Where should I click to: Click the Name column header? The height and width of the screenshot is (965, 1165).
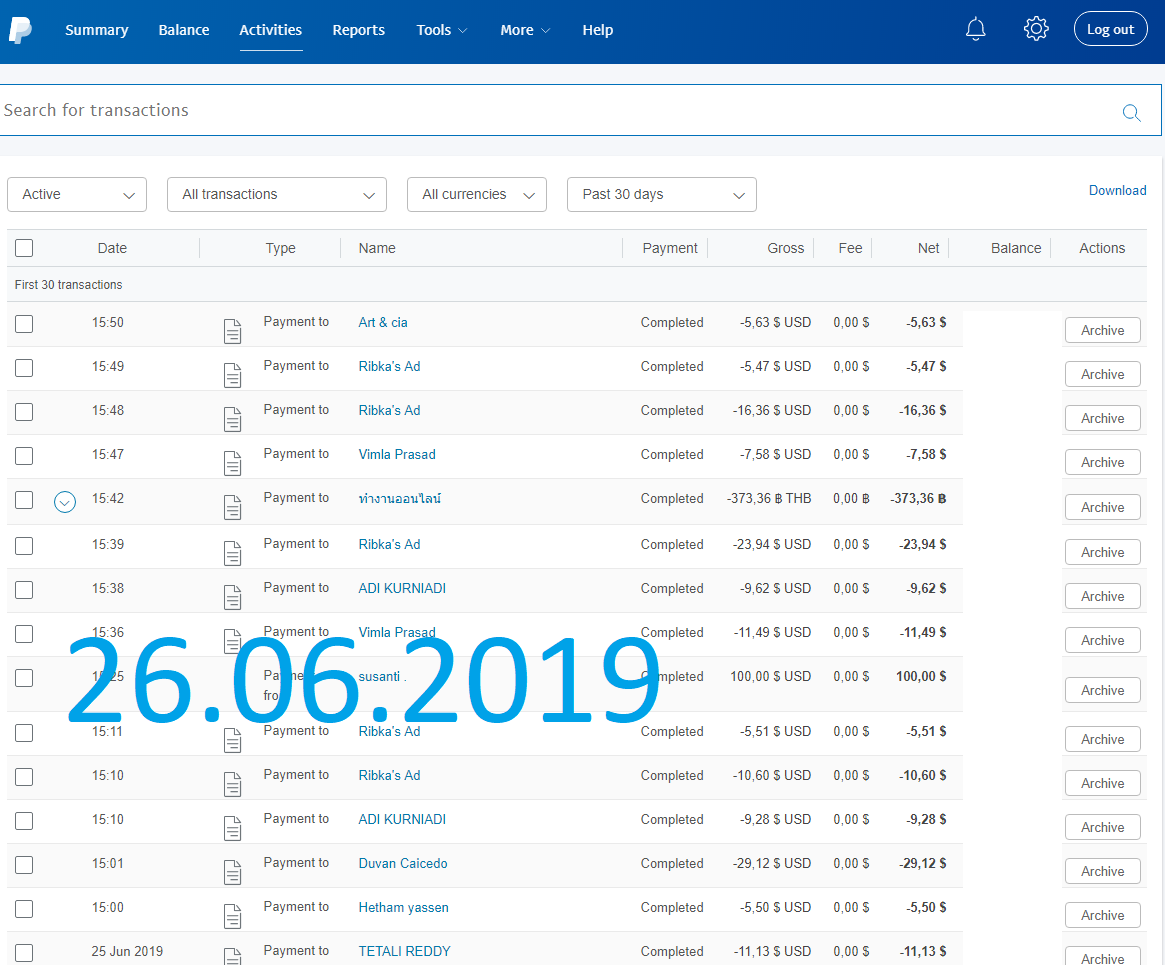tap(377, 248)
